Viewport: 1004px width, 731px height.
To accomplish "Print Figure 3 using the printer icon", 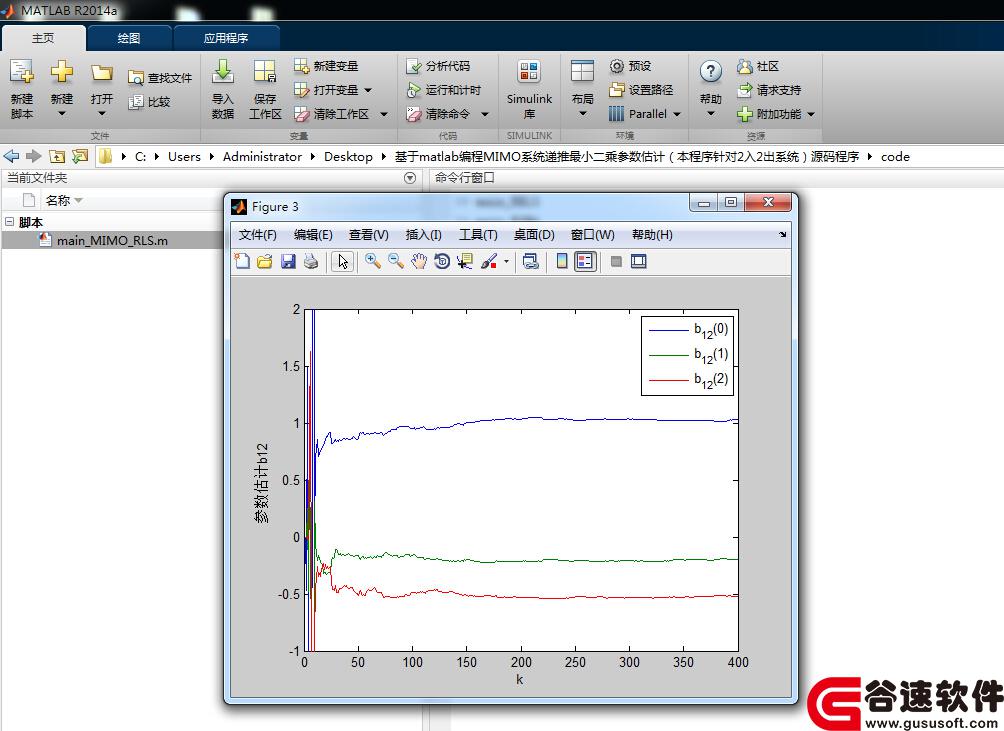I will [311, 261].
